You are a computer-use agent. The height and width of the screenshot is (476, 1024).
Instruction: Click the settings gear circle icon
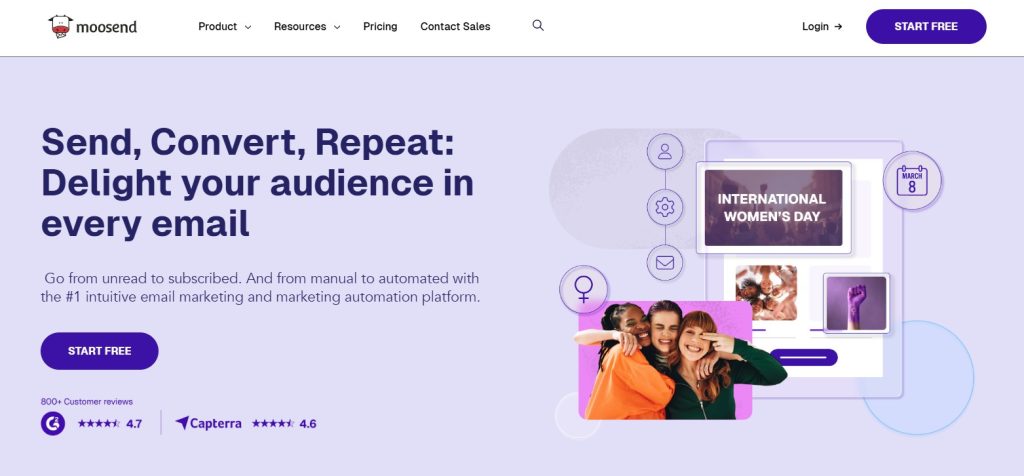click(665, 208)
